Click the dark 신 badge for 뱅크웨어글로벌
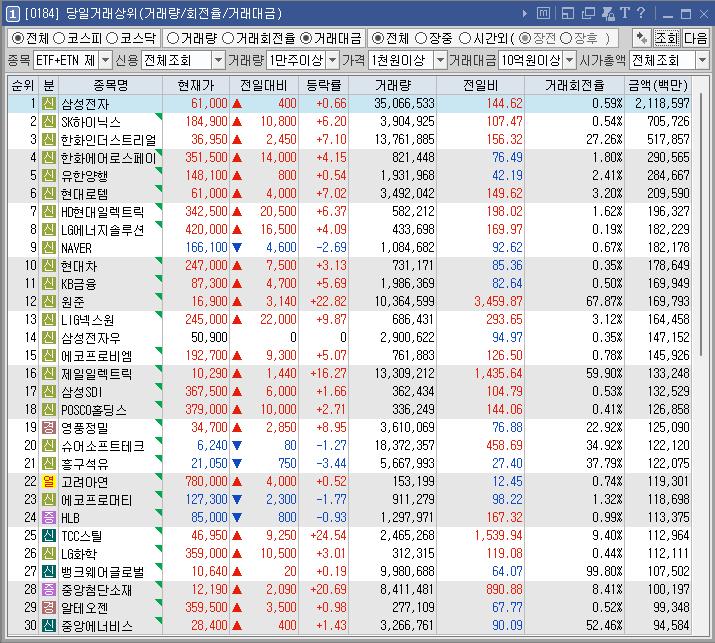715x643 pixels. tap(49, 571)
